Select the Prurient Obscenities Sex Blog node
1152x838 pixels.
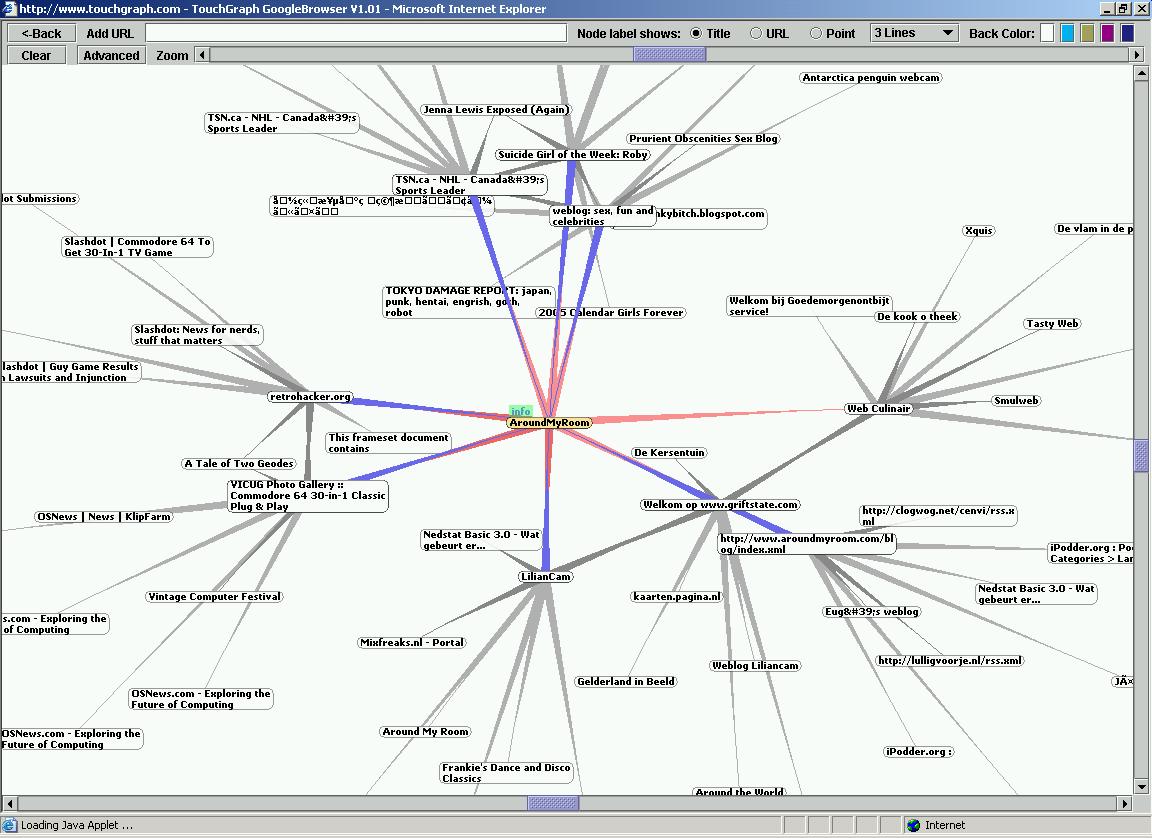point(703,138)
